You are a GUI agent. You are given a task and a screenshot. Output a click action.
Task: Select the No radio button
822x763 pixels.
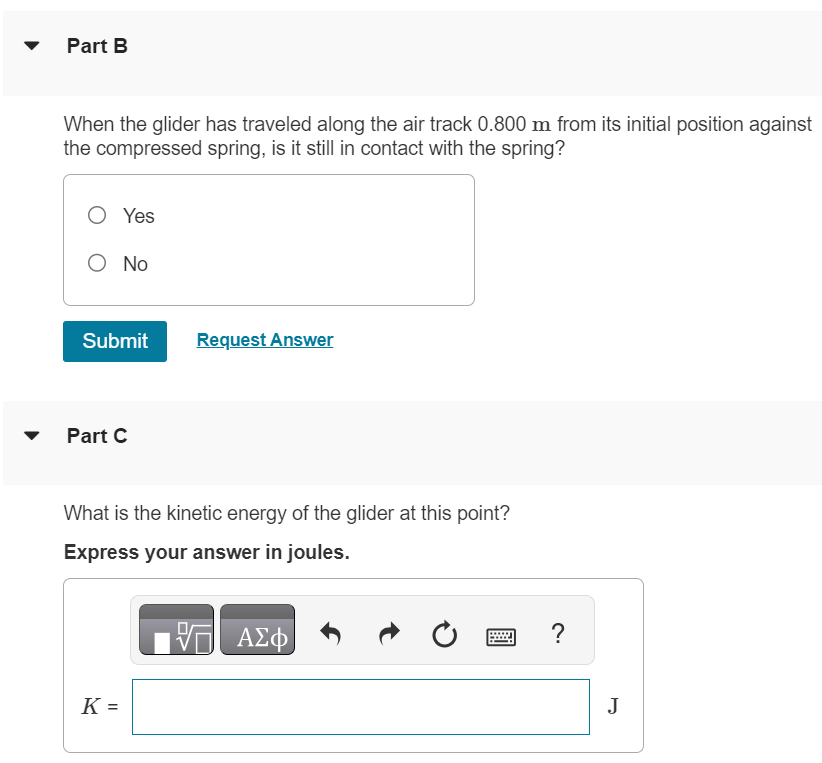[97, 263]
